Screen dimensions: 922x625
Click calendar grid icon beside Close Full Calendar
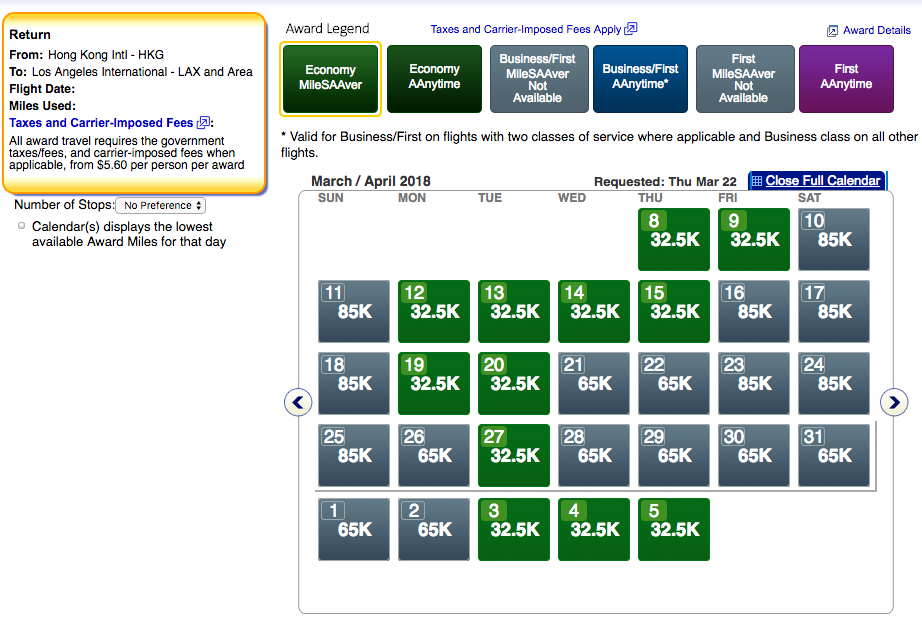click(x=756, y=181)
